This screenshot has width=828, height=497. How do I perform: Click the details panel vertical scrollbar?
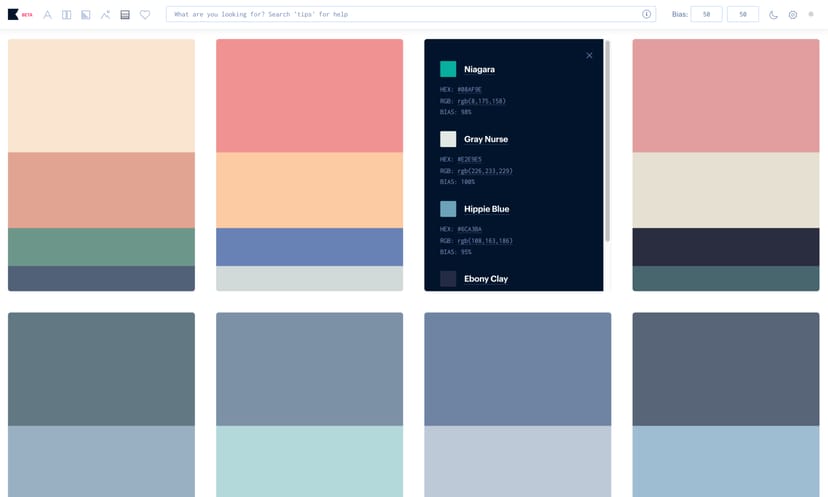click(x=607, y=140)
